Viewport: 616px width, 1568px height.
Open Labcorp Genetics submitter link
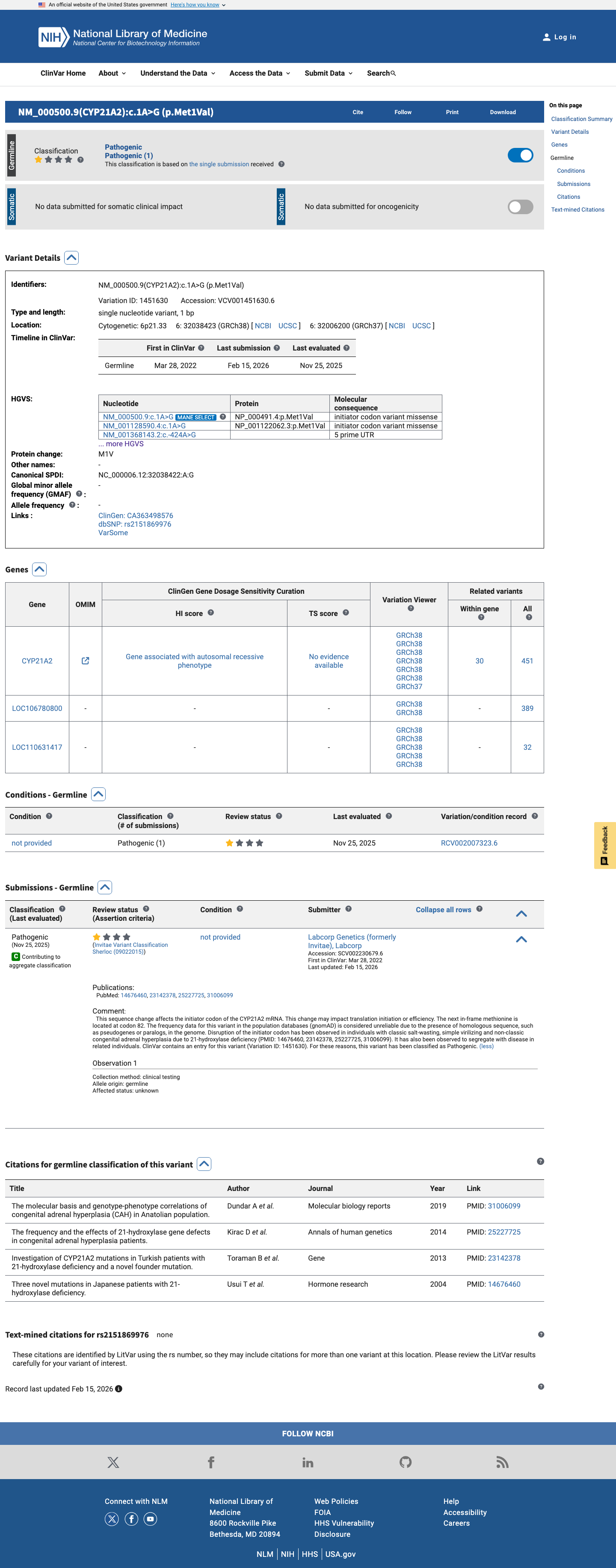pyautogui.click(x=352, y=942)
